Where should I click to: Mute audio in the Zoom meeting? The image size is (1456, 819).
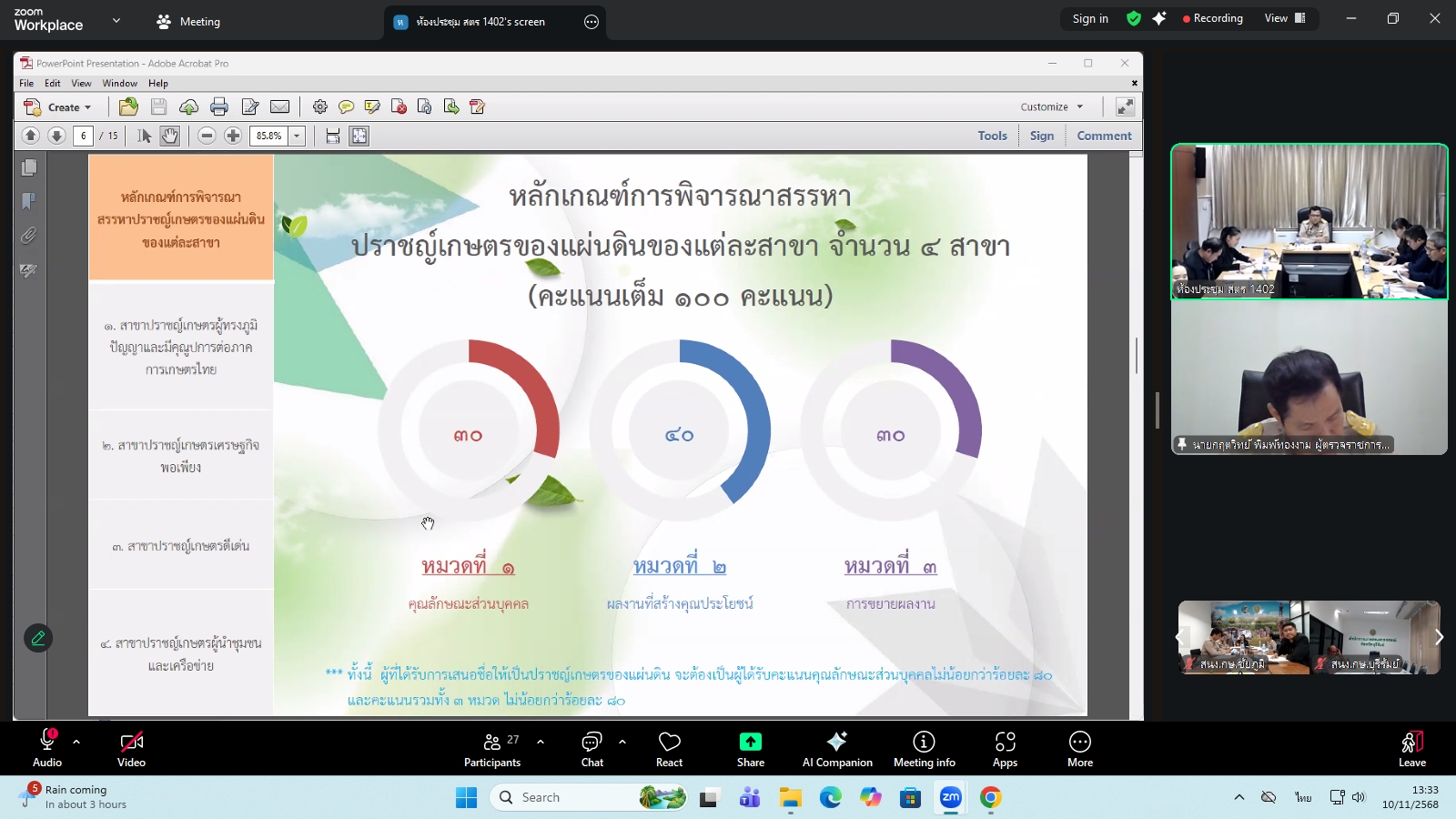tap(46, 748)
